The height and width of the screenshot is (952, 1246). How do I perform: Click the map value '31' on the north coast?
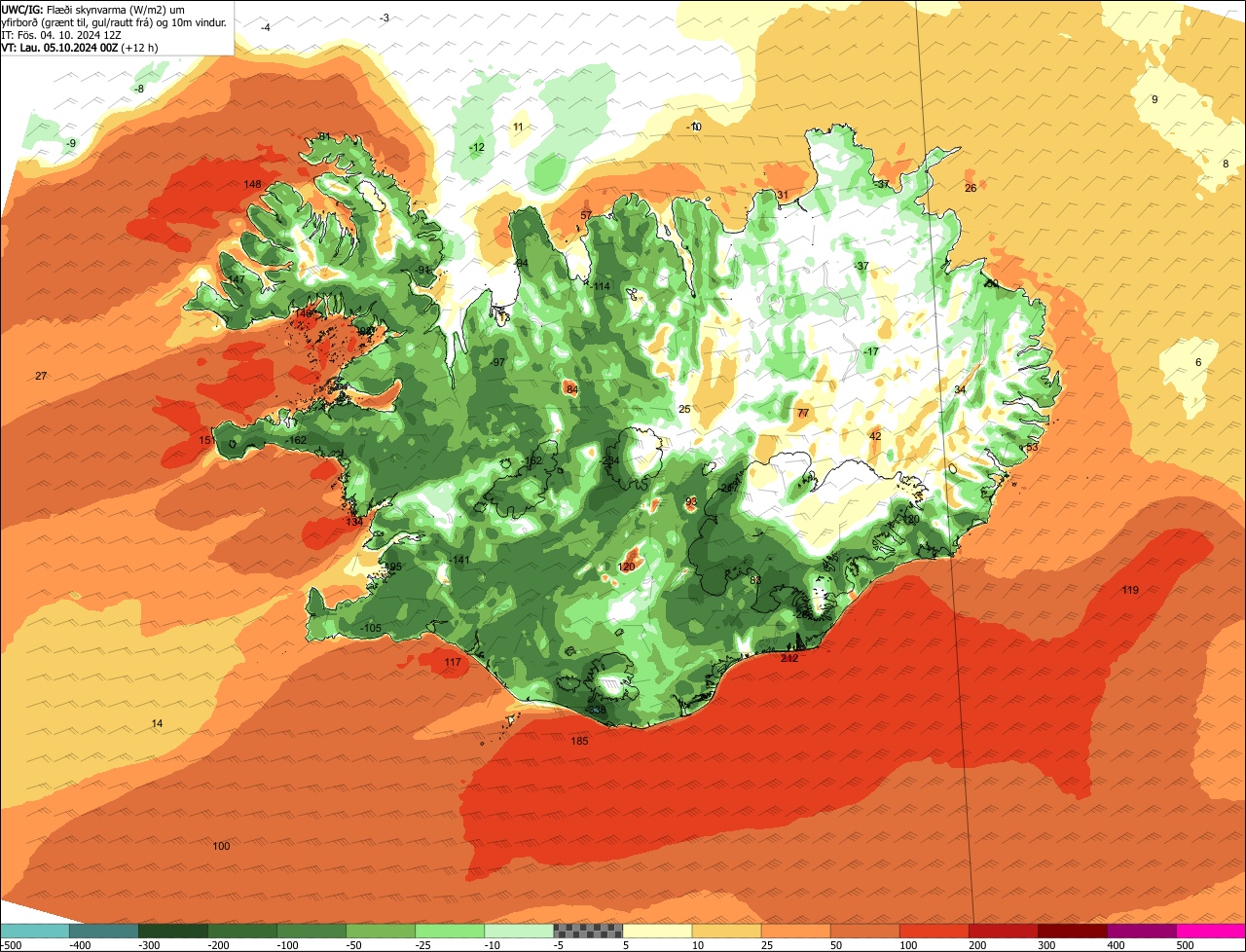point(783,196)
